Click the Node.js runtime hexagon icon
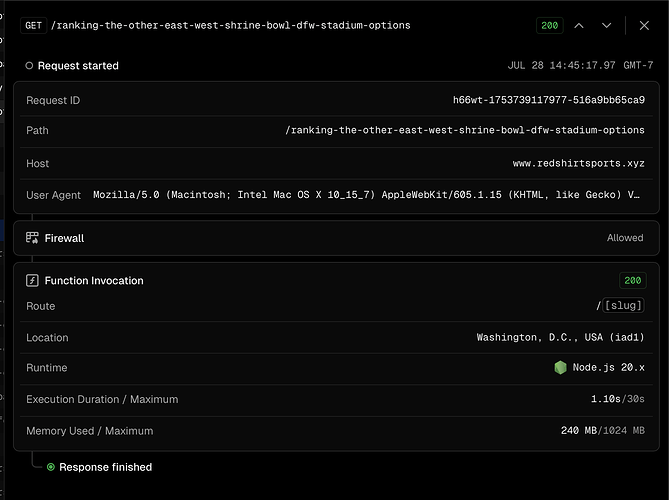 pyautogui.click(x=560, y=368)
